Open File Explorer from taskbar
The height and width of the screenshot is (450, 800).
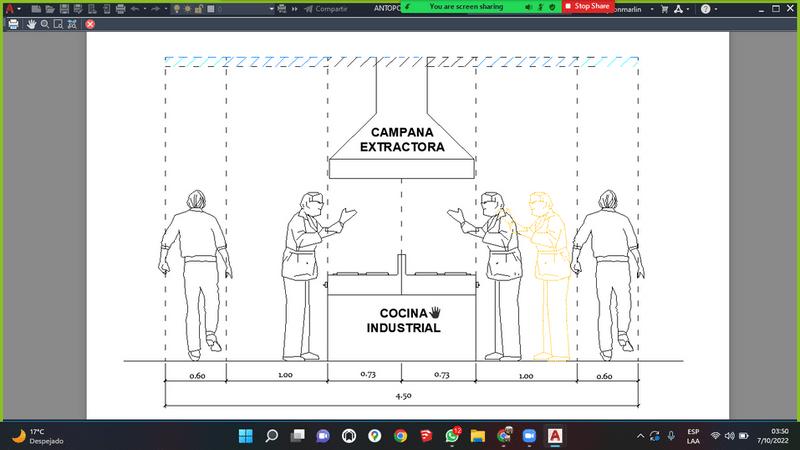click(478, 436)
